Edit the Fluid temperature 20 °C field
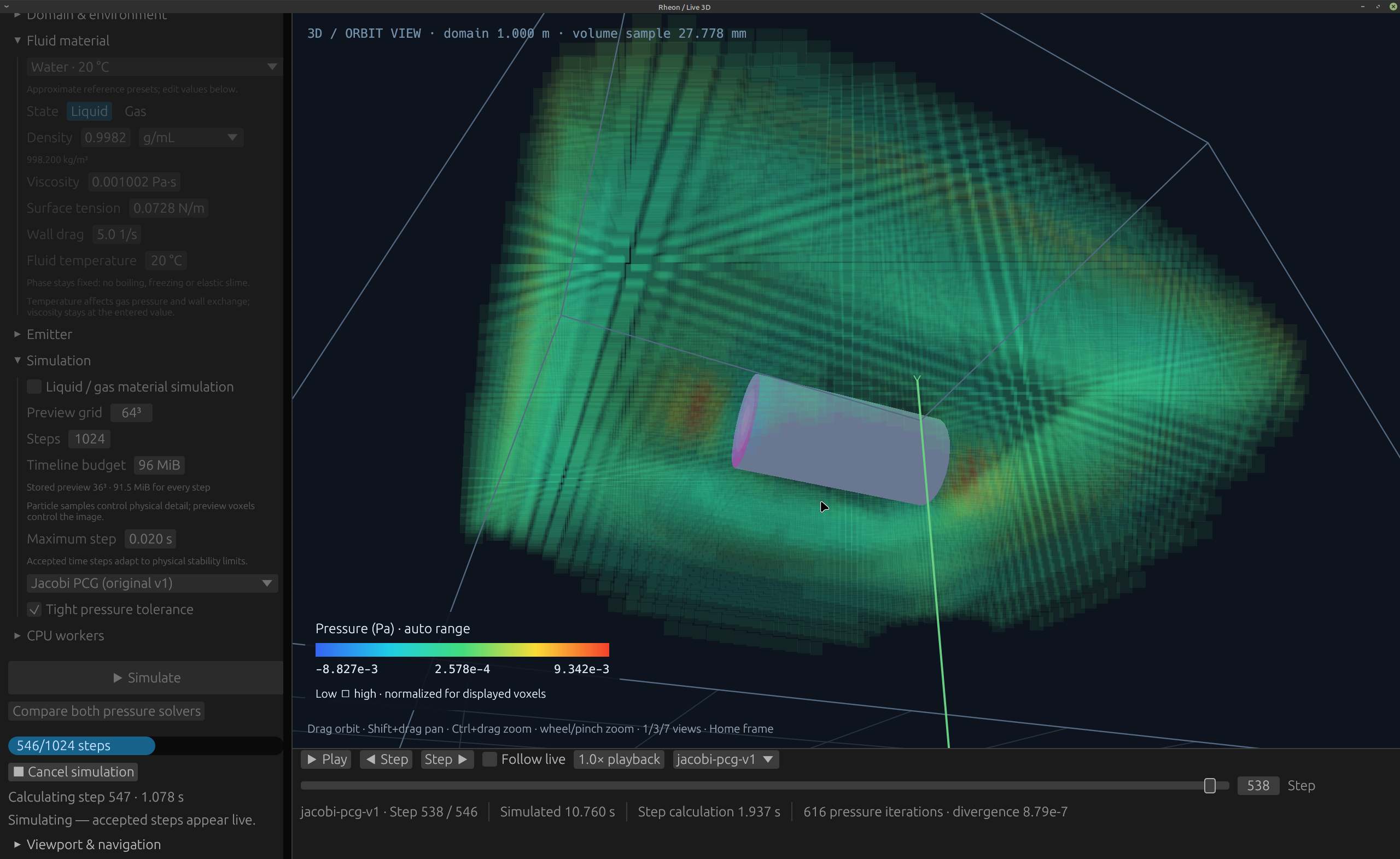 (166, 260)
